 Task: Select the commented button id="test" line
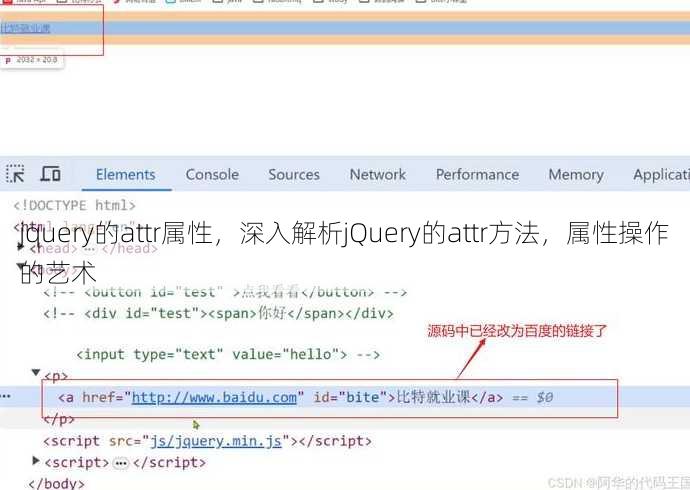(x=225, y=292)
